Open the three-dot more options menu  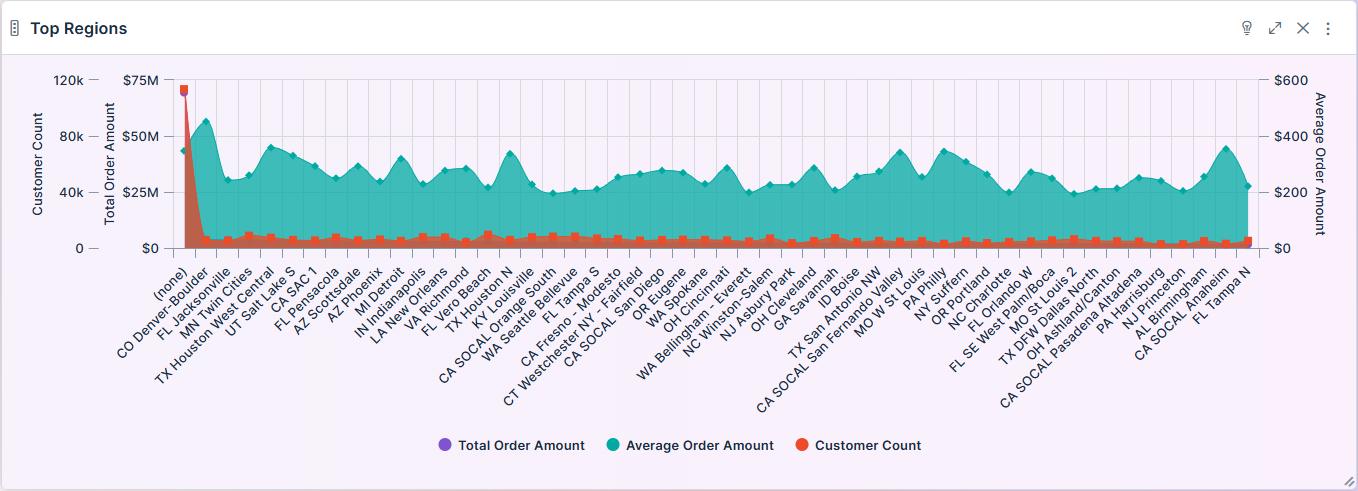[x=1328, y=28]
